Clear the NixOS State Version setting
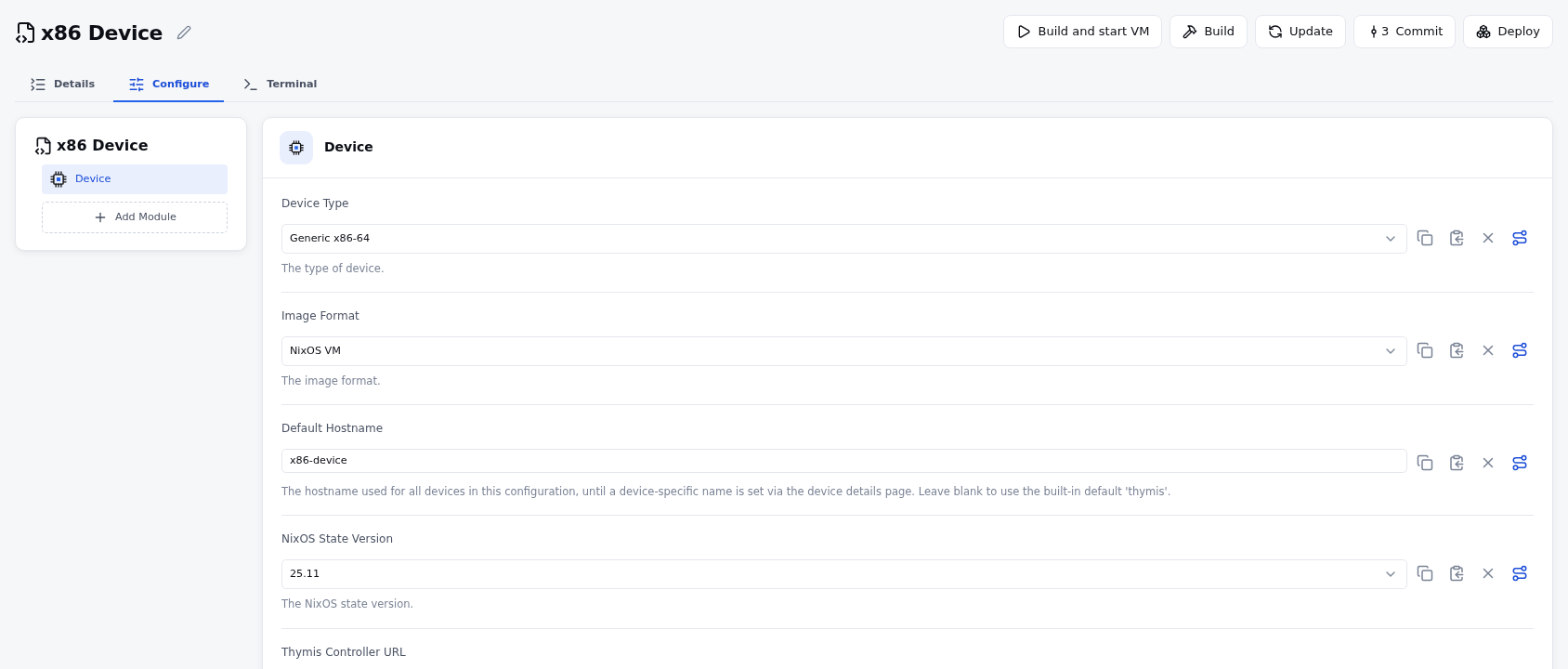Screen dimensions: 1568x669 (1488, 573)
